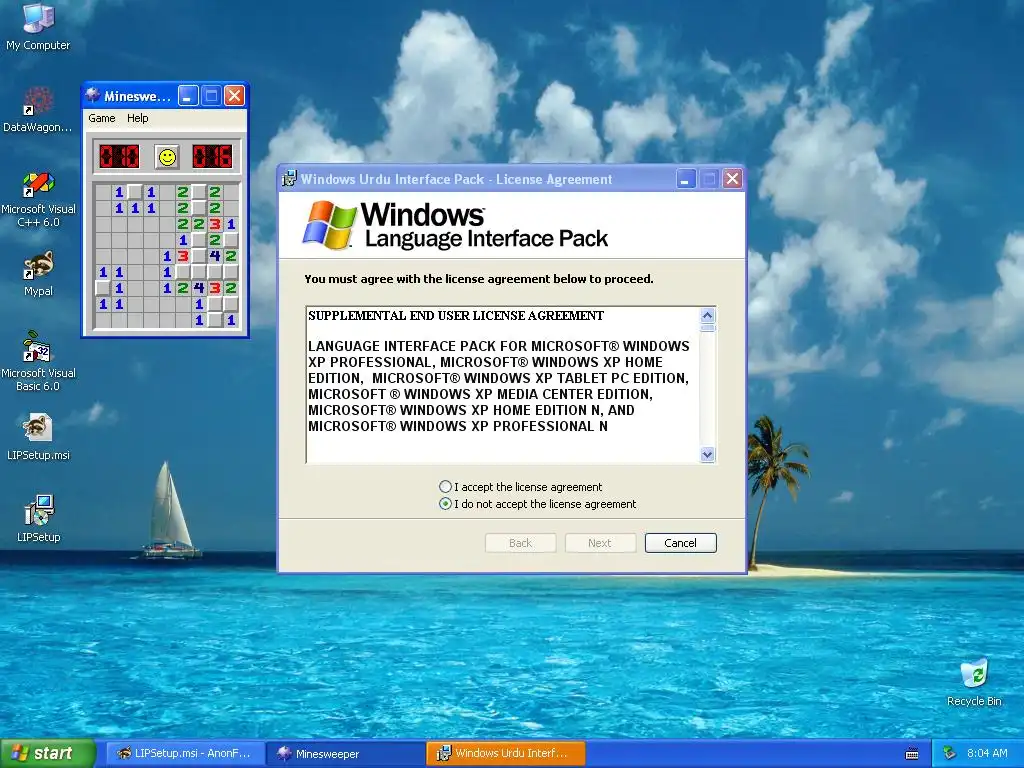Click the keyboard icon in system tray
The image size is (1024, 768).
point(912,754)
